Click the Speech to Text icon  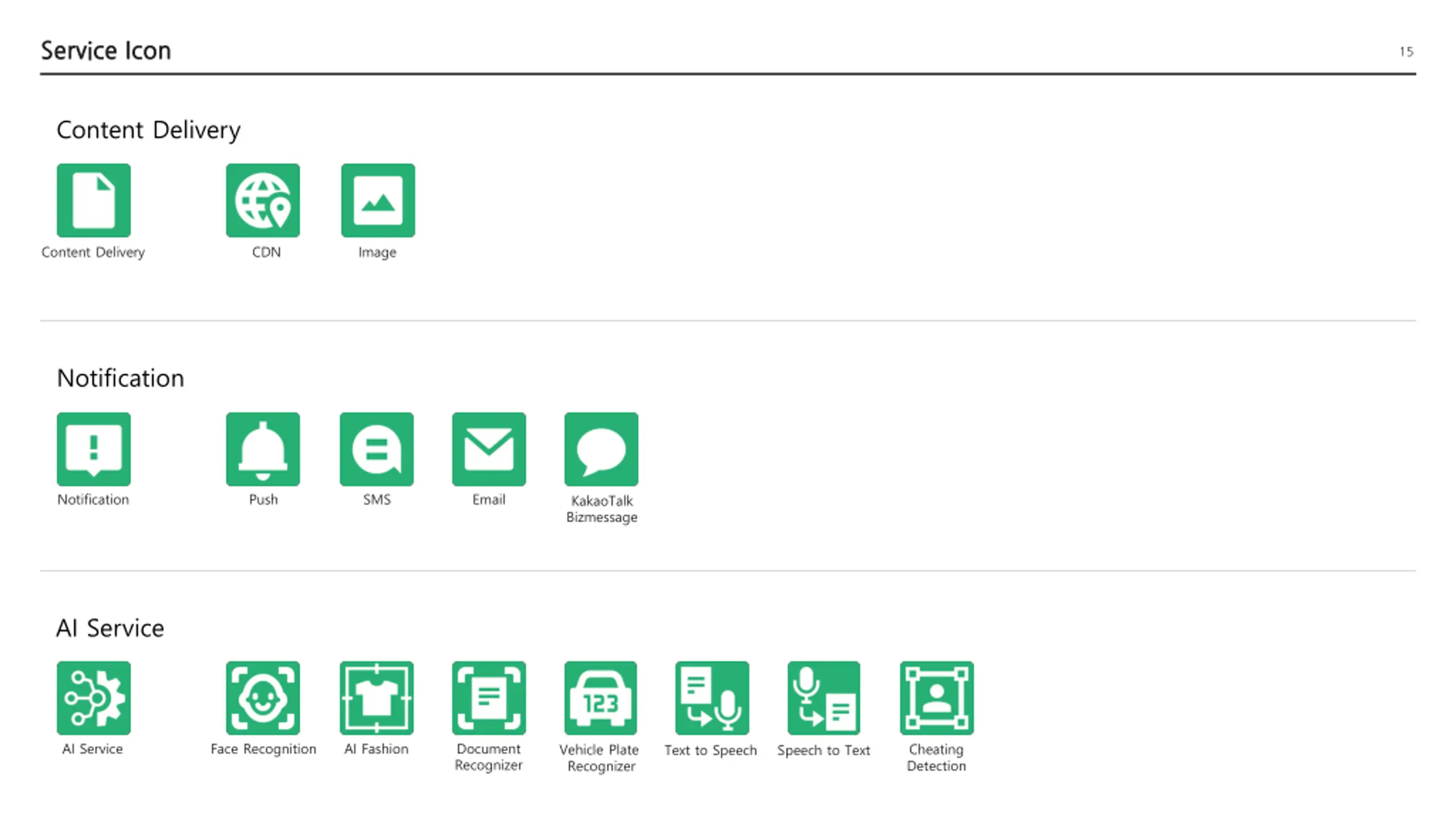824,698
